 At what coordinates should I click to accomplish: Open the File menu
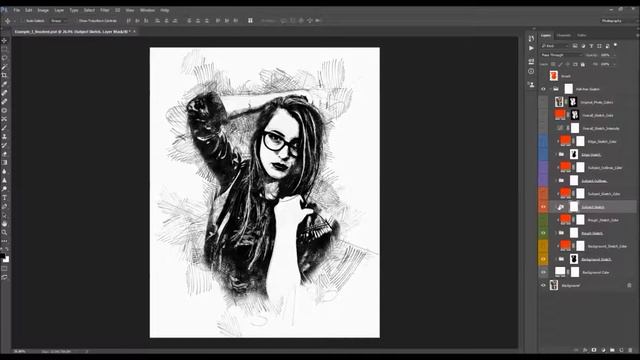pos(17,10)
